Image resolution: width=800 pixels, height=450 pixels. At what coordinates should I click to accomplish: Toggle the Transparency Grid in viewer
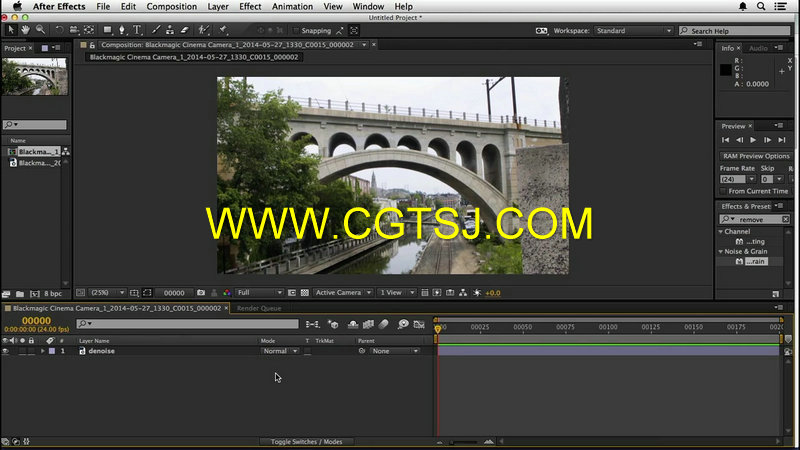tap(305, 293)
